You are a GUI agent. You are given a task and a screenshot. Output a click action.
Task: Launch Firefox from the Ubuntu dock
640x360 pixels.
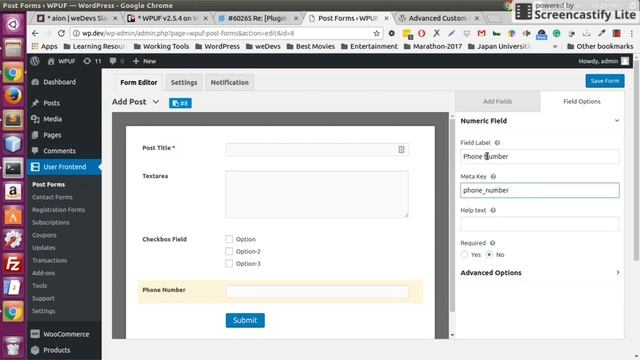point(13,96)
